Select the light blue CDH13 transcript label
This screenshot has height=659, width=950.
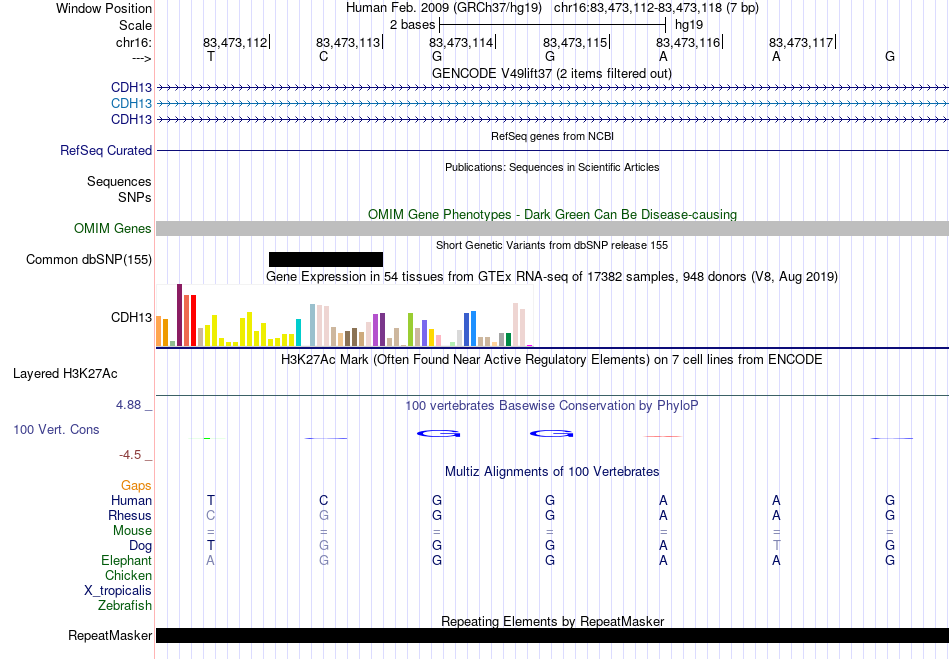(131, 103)
